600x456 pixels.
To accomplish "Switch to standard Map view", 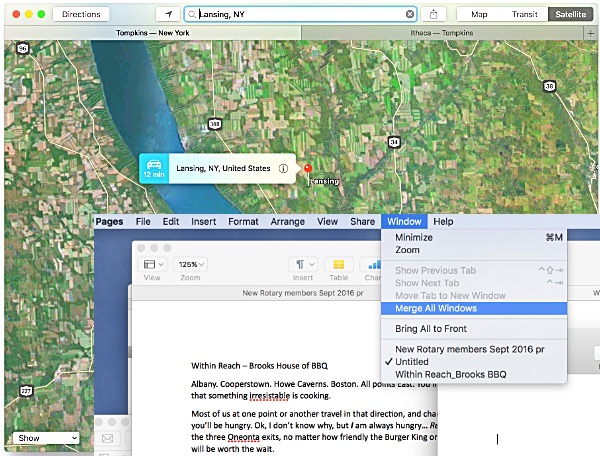I will [x=480, y=14].
